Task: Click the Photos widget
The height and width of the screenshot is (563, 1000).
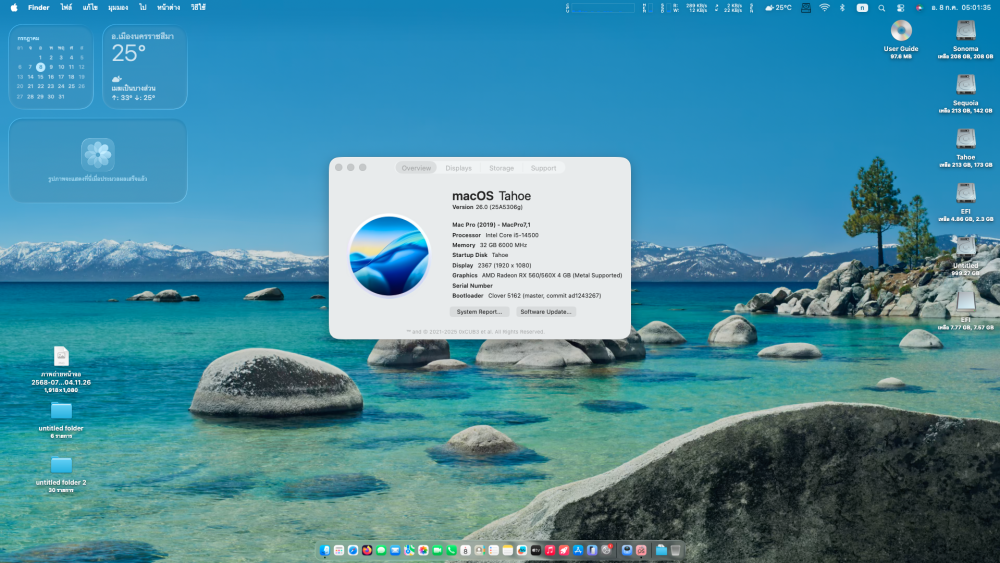Action: click(98, 161)
